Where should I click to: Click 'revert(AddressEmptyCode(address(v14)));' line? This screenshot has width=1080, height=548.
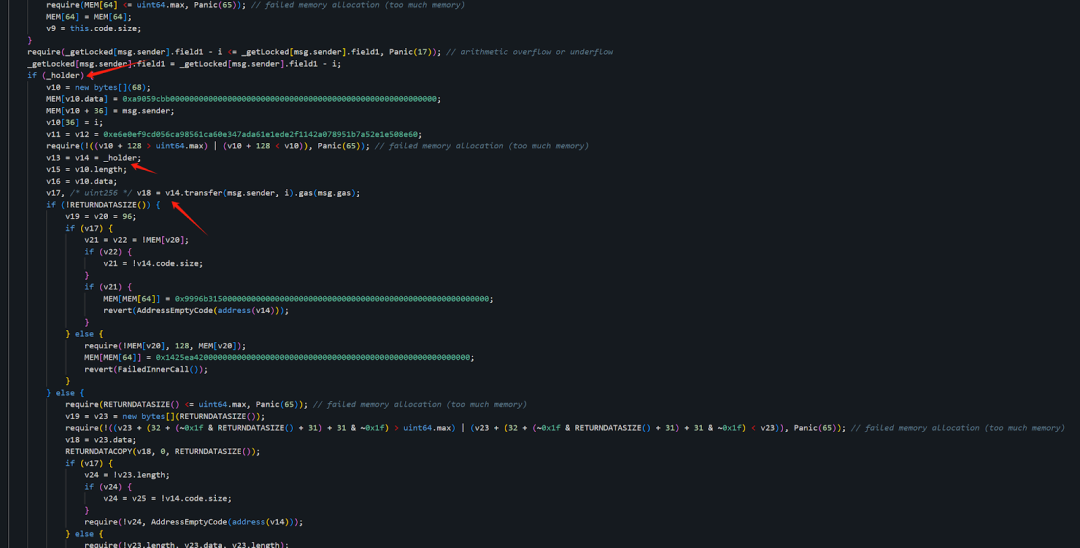click(x=196, y=310)
